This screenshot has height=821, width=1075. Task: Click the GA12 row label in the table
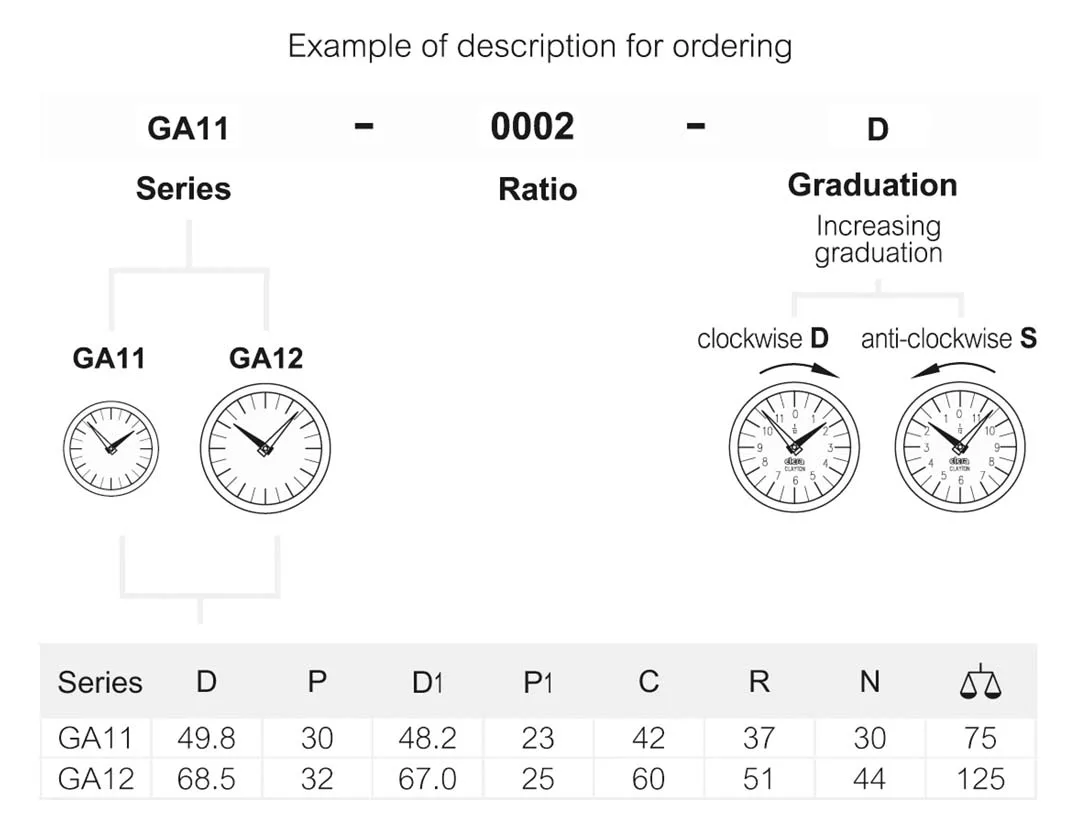(x=96, y=779)
